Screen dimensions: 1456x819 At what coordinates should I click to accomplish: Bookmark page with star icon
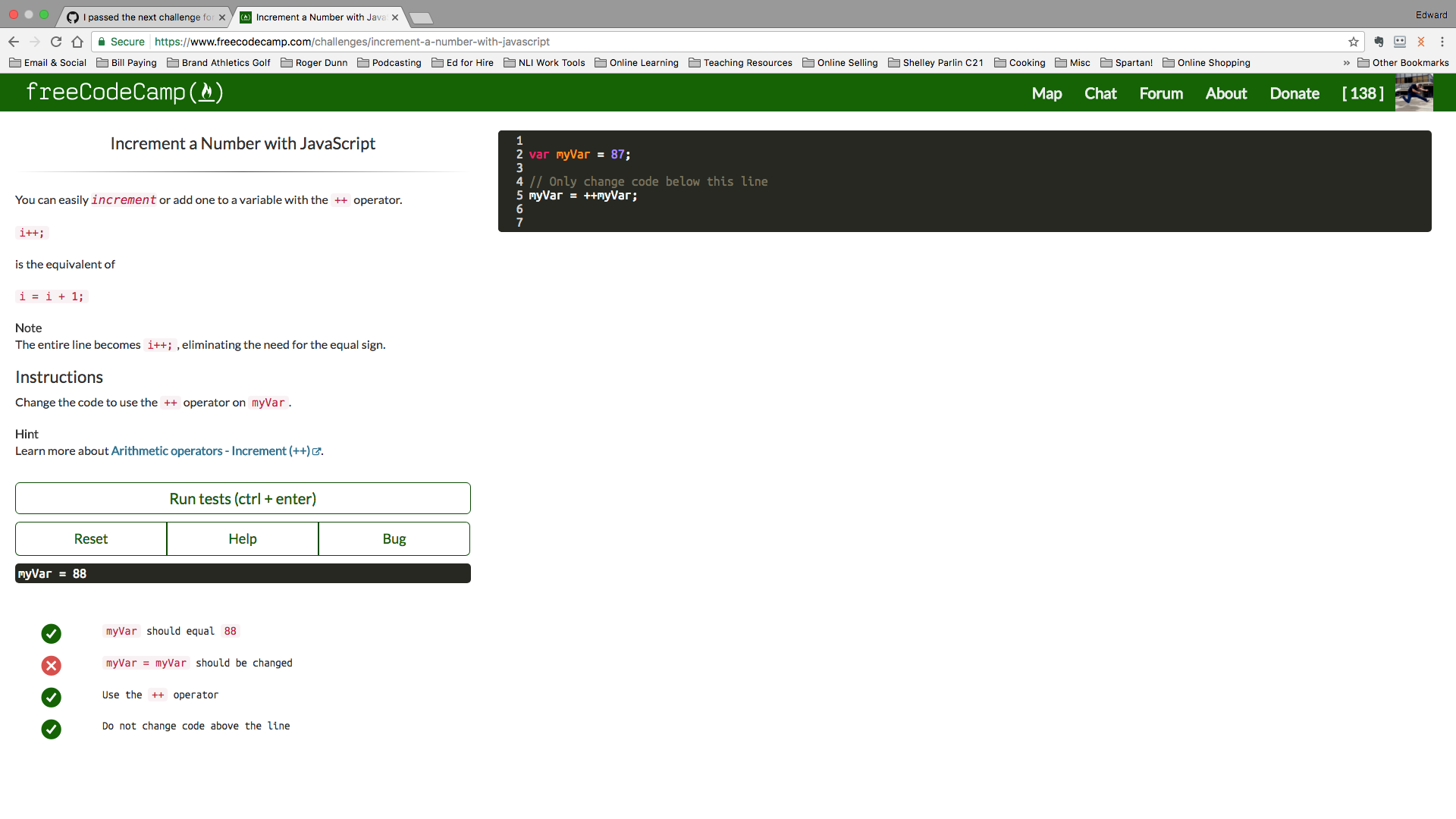pyautogui.click(x=1354, y=42)
